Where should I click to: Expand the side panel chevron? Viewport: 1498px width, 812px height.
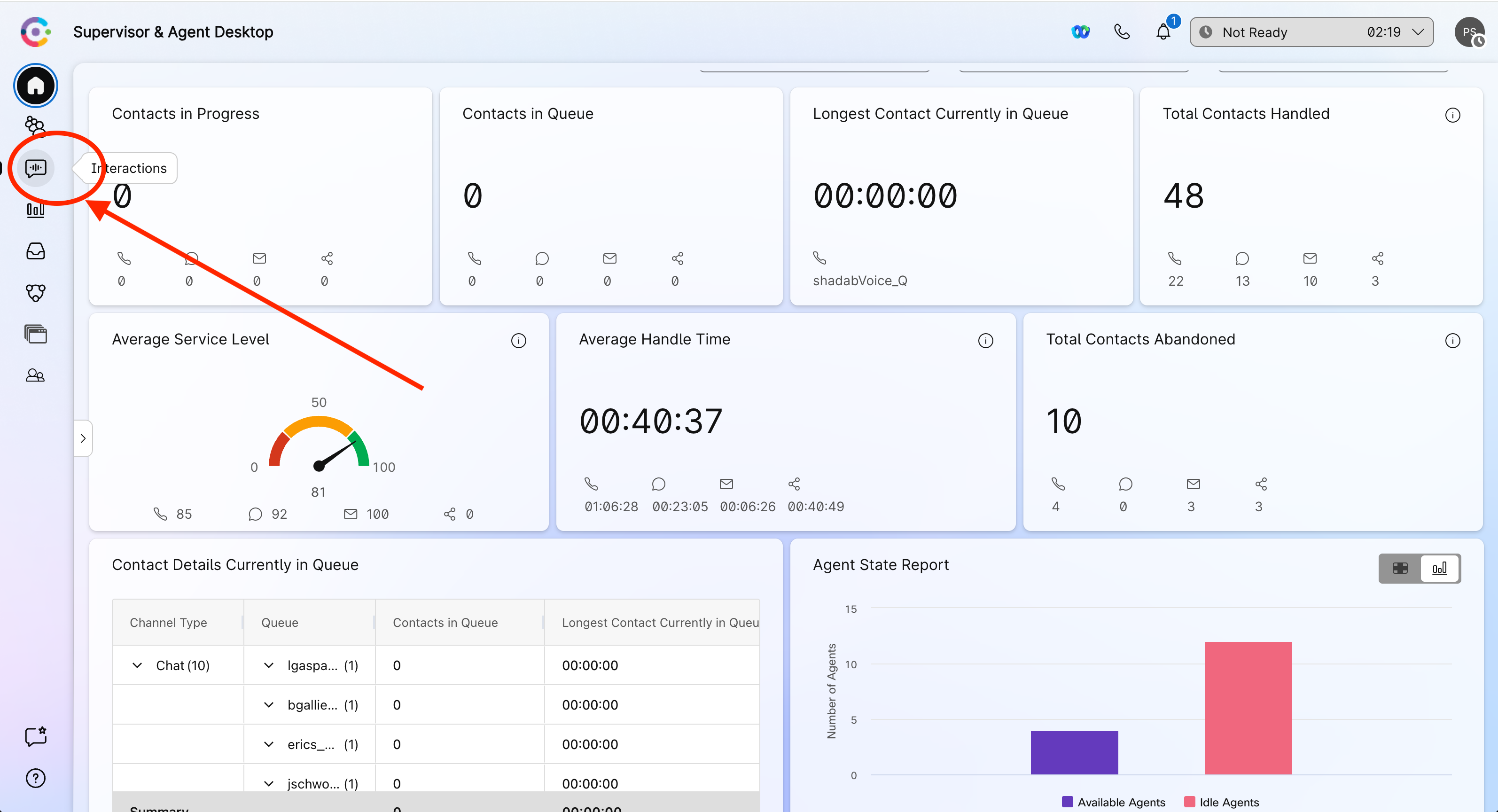83,438
